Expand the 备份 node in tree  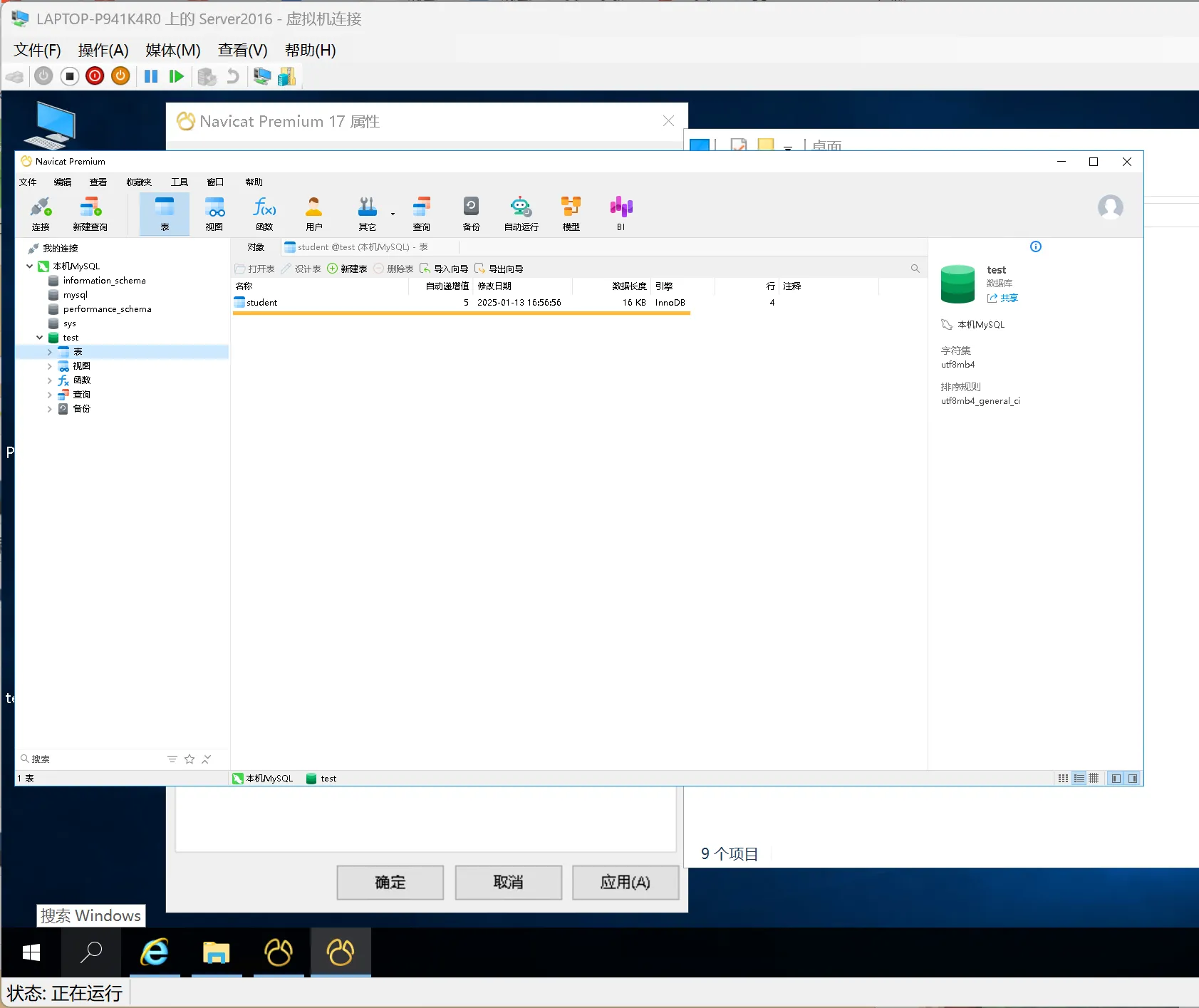(49, 409)
